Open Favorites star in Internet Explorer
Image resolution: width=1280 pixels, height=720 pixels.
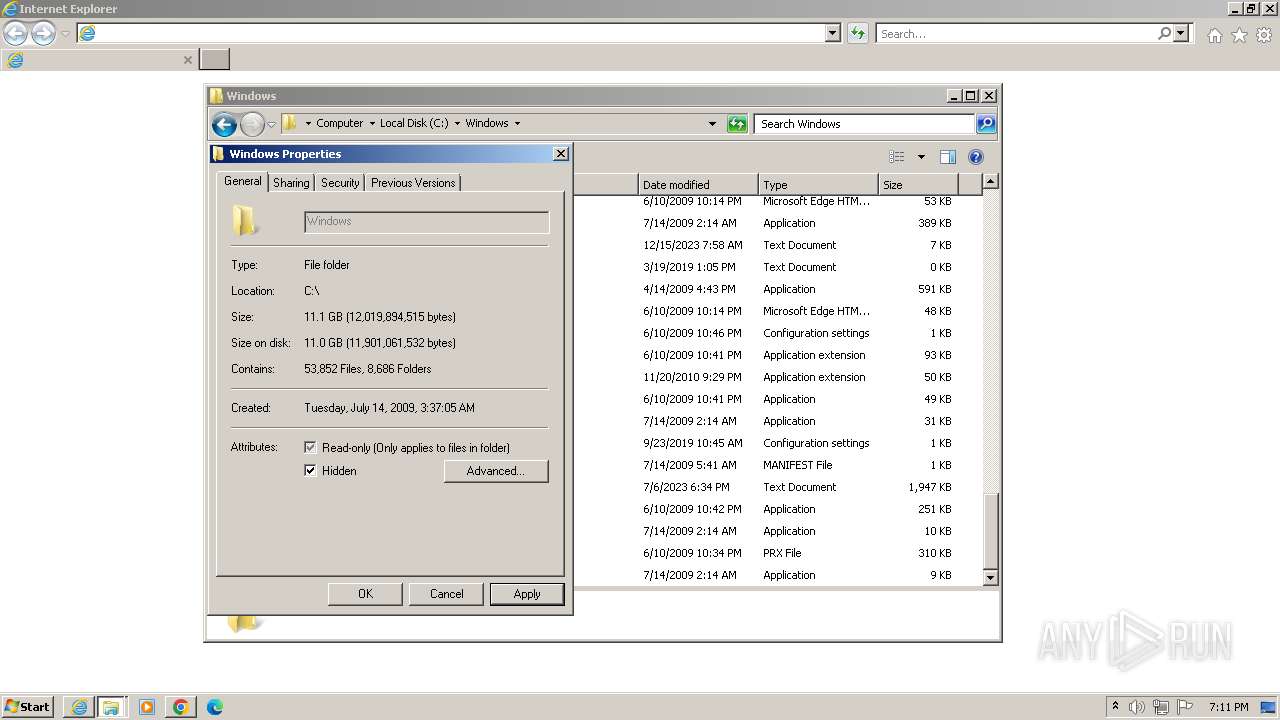click(1239, 35)
